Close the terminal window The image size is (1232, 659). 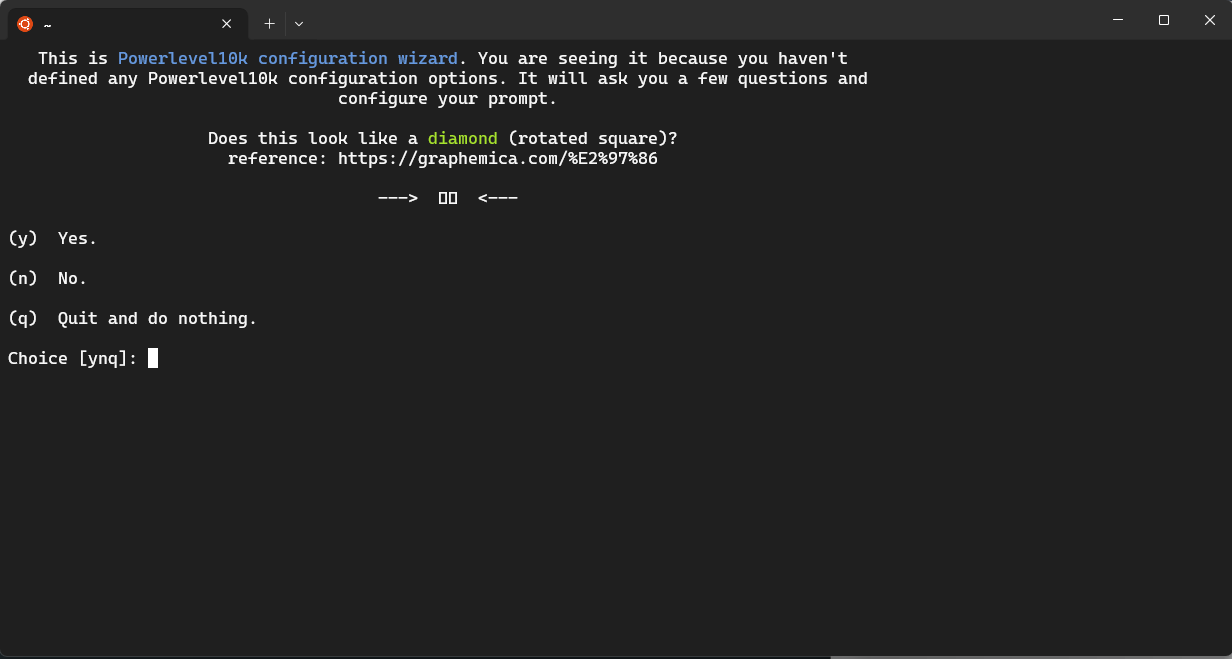[x=1209, y=20]
